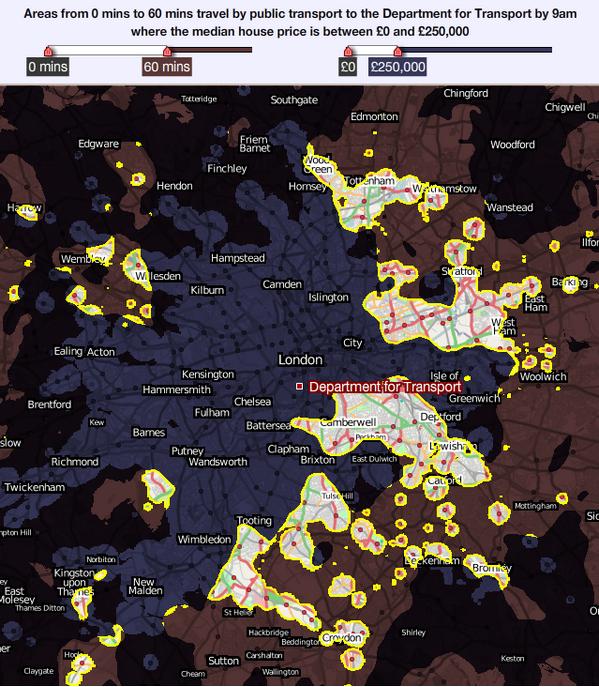Select the '£0' value label
The image size is (599, 687).
(347, 67)
